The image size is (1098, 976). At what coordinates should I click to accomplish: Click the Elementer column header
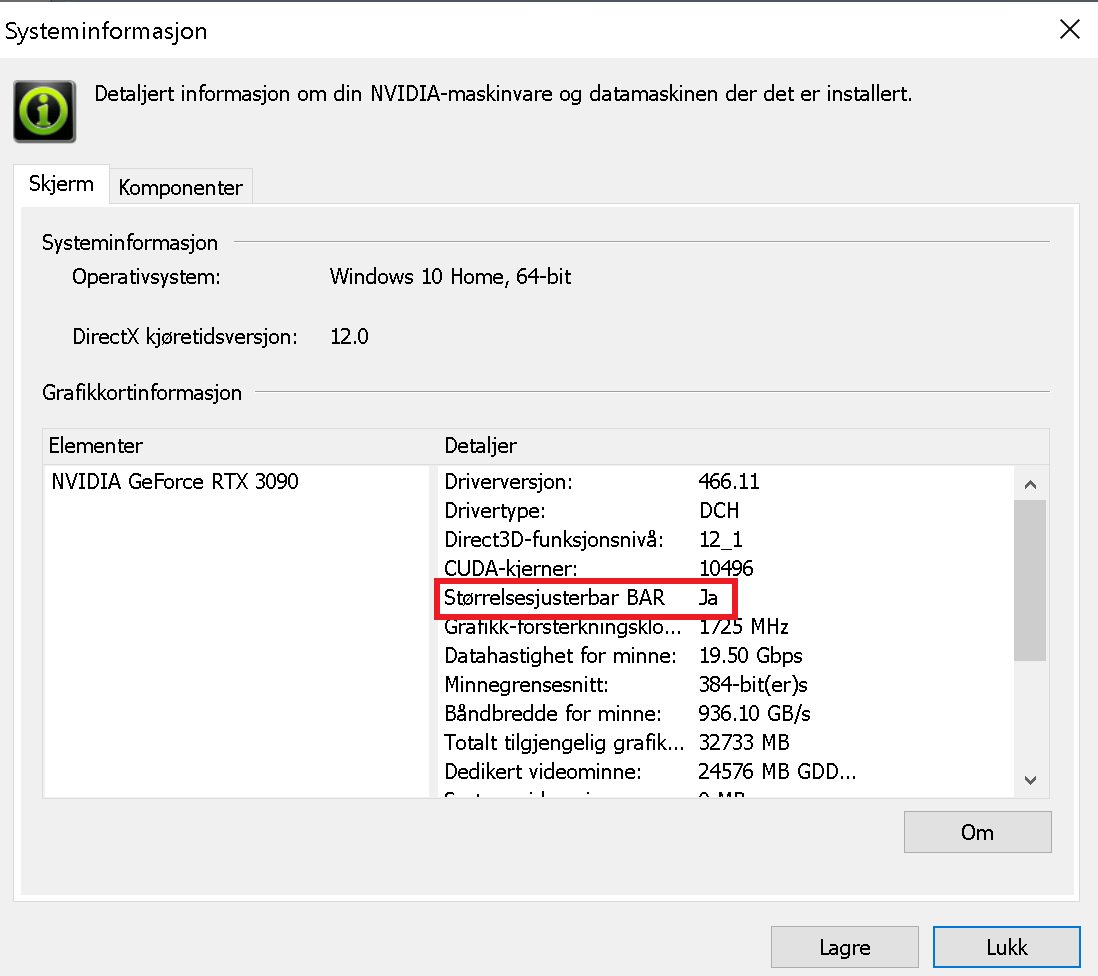(240, 445)
